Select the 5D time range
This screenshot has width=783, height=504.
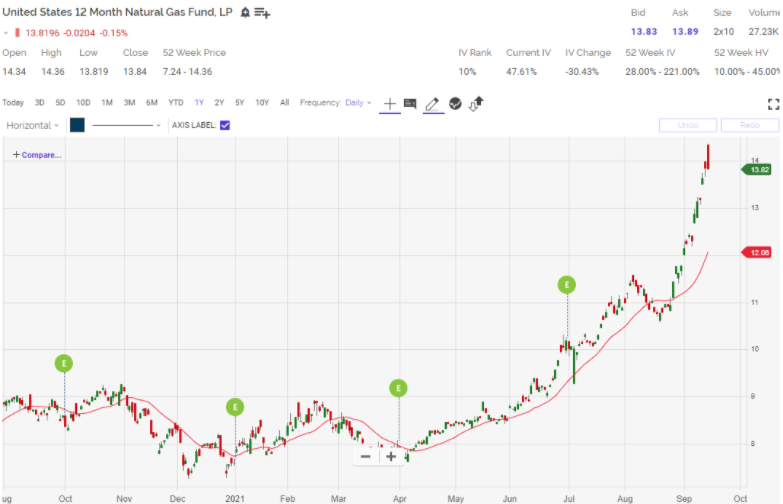click(x=60, y=103)
